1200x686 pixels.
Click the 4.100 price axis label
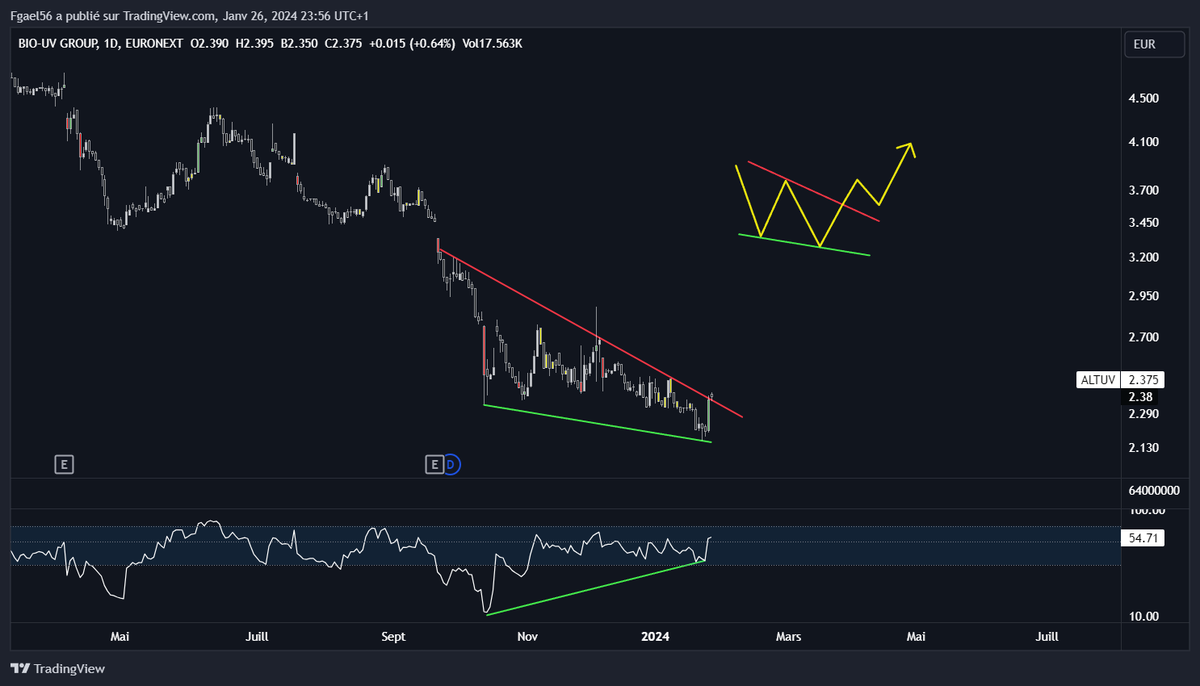(x=1142, y=142)
